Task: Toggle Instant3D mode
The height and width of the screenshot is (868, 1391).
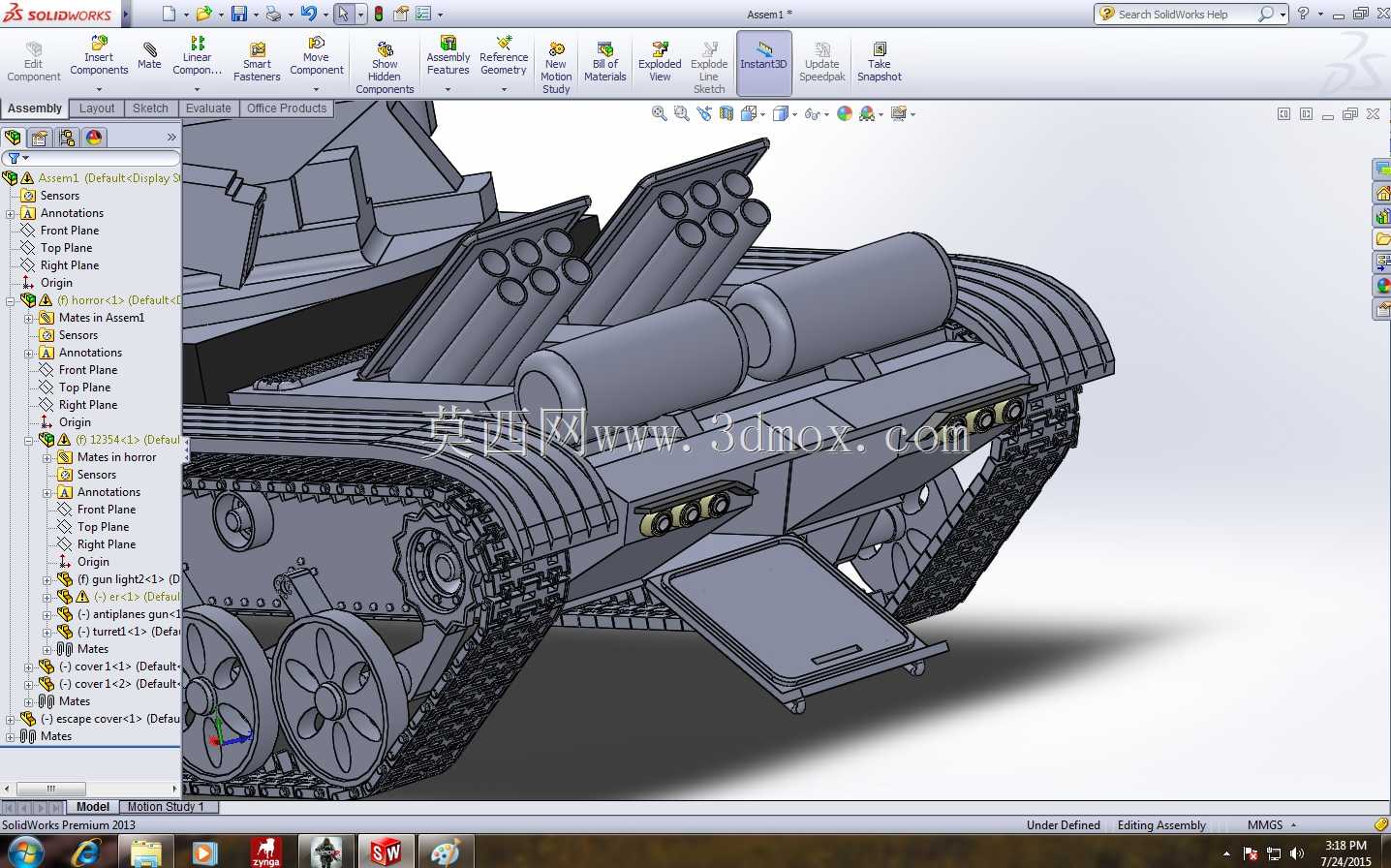Action: pos(764,63)
